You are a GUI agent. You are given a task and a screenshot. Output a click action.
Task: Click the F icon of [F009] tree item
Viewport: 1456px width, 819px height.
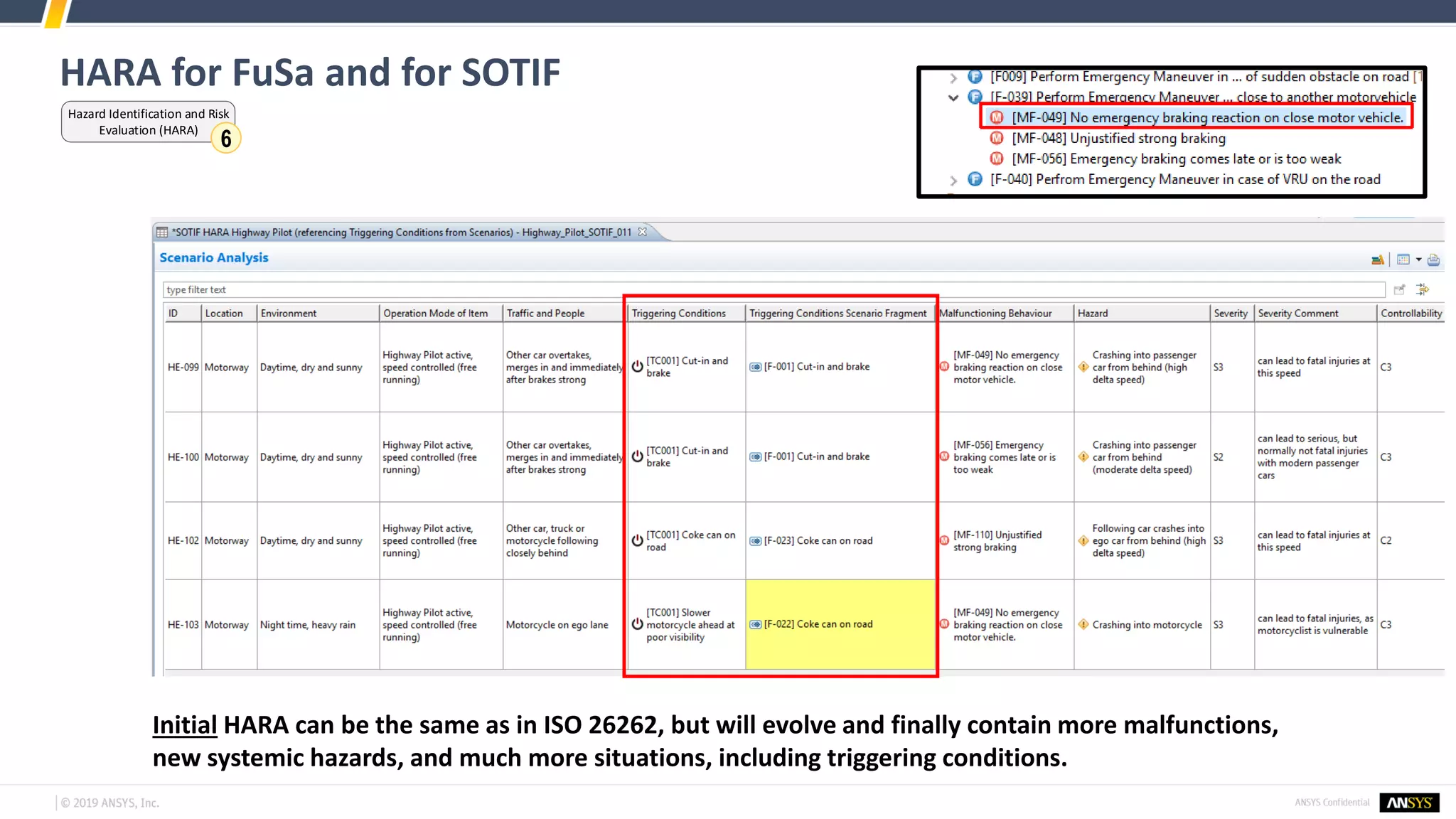(975, 76)
